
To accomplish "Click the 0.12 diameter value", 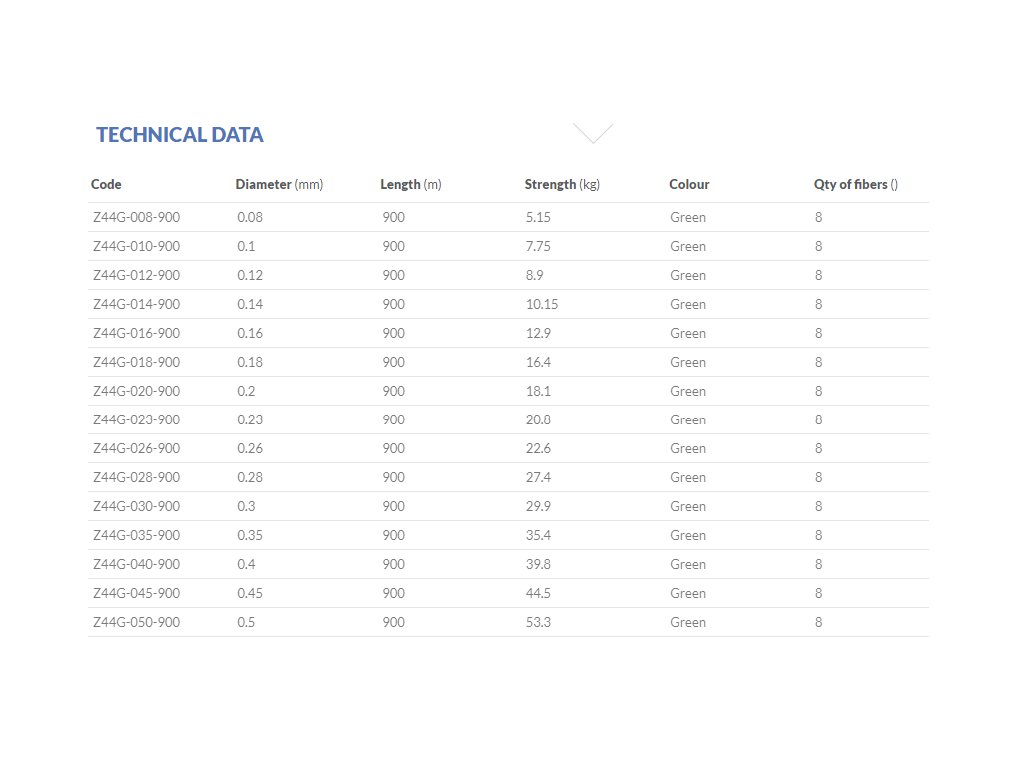I will [x=250, y=275].
